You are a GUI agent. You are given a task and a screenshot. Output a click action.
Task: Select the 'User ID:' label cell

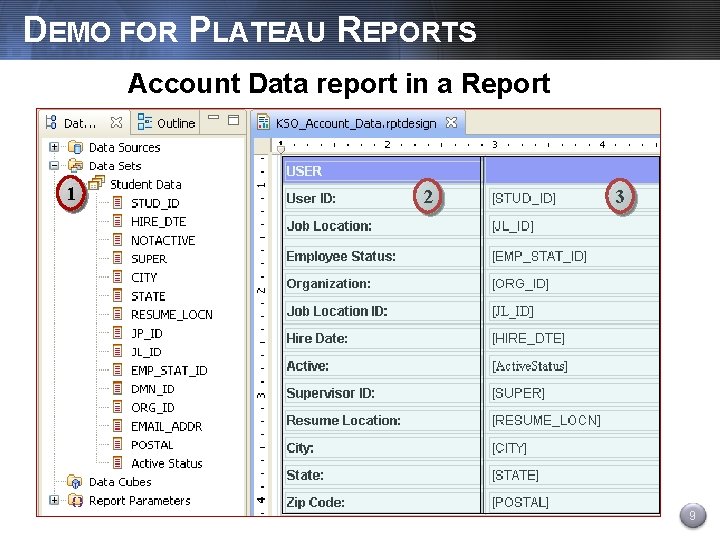(x=382, y=198)
